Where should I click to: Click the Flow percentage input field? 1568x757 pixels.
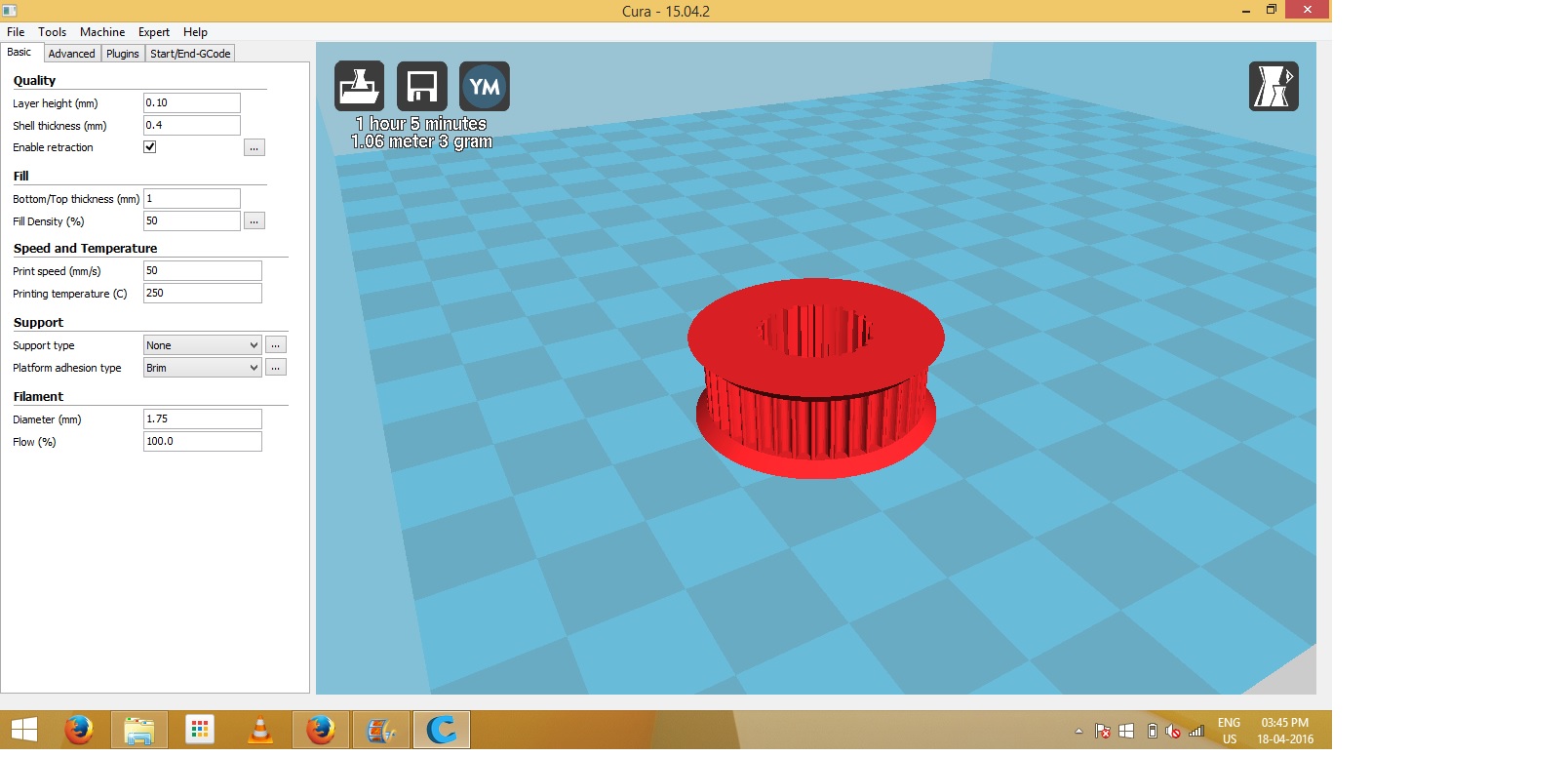203,442
